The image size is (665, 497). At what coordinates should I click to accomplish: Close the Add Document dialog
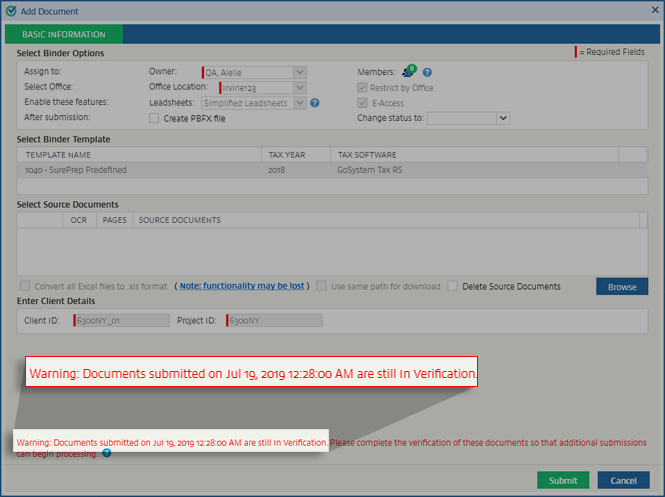[x=652, y=11]
